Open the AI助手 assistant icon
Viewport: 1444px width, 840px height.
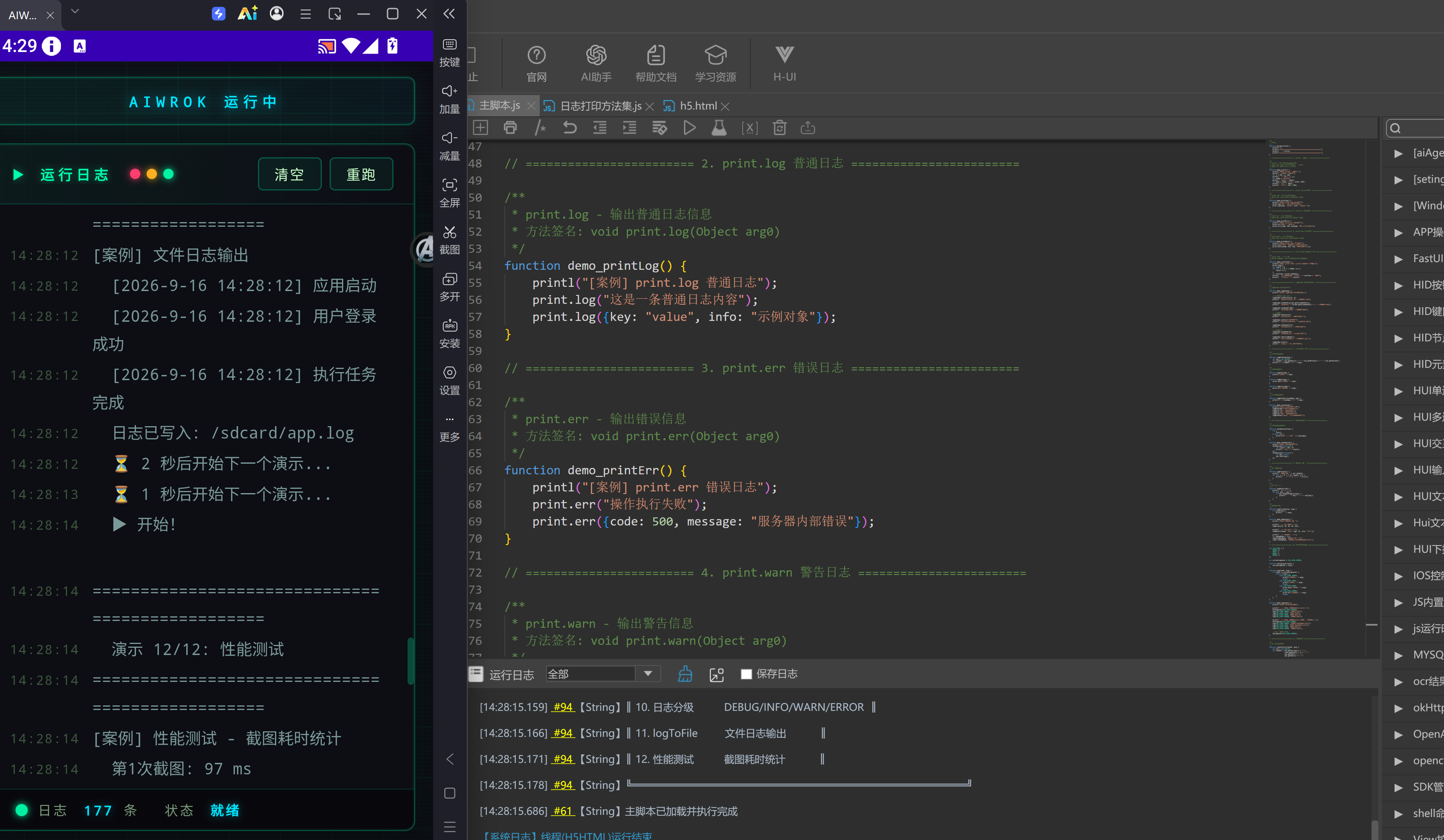click(x=596, y=63)
